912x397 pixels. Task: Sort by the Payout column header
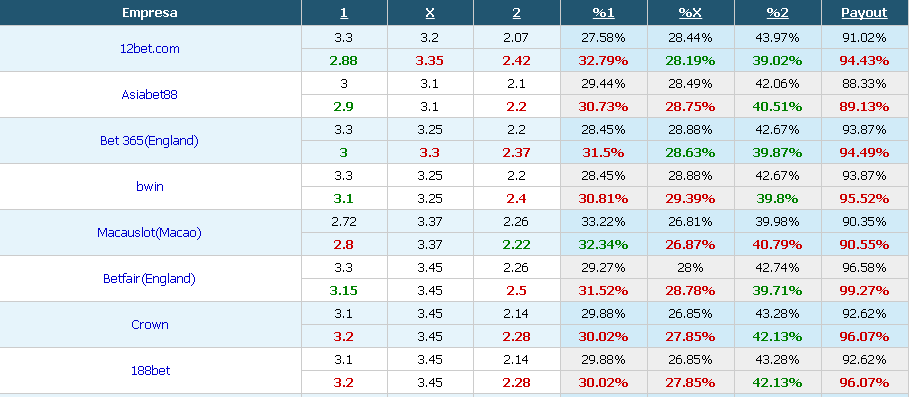[x=864, y=13]
